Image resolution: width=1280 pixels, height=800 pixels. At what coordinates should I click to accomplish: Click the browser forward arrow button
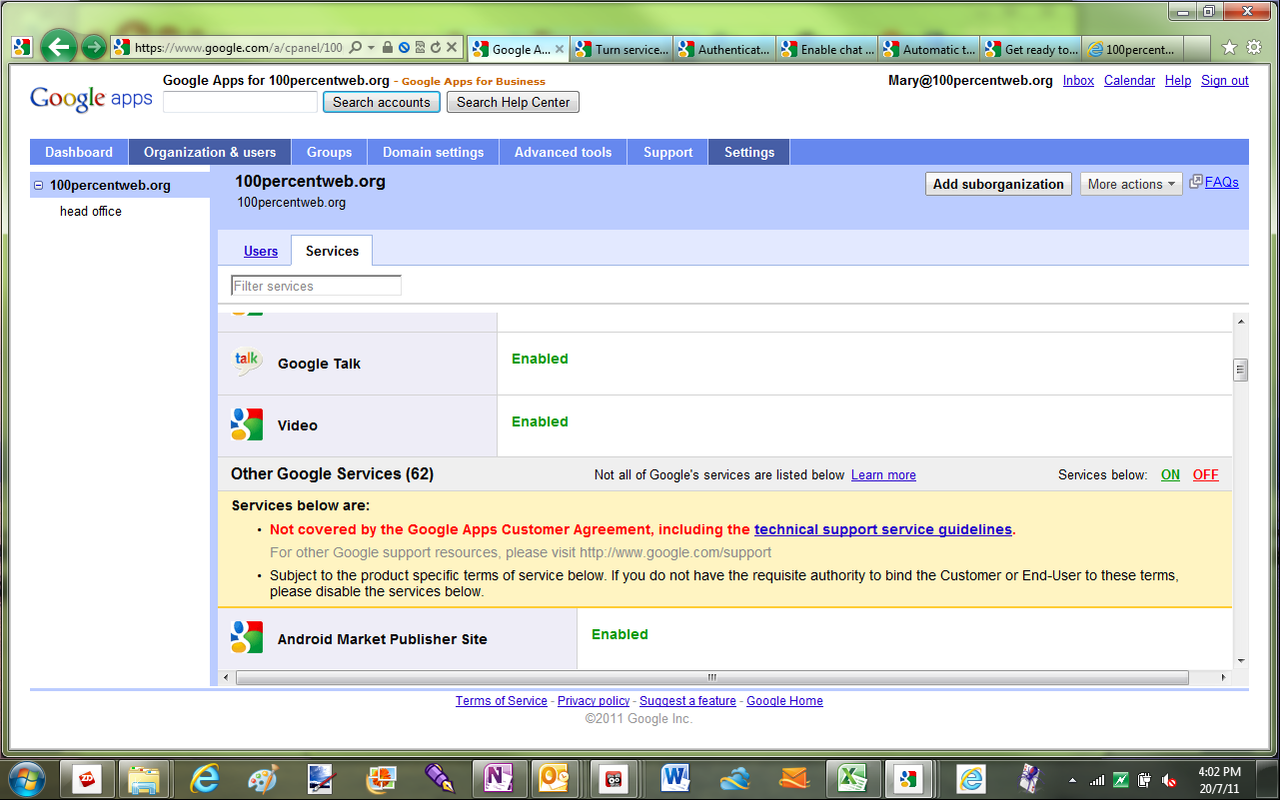[x=93, y=47]
